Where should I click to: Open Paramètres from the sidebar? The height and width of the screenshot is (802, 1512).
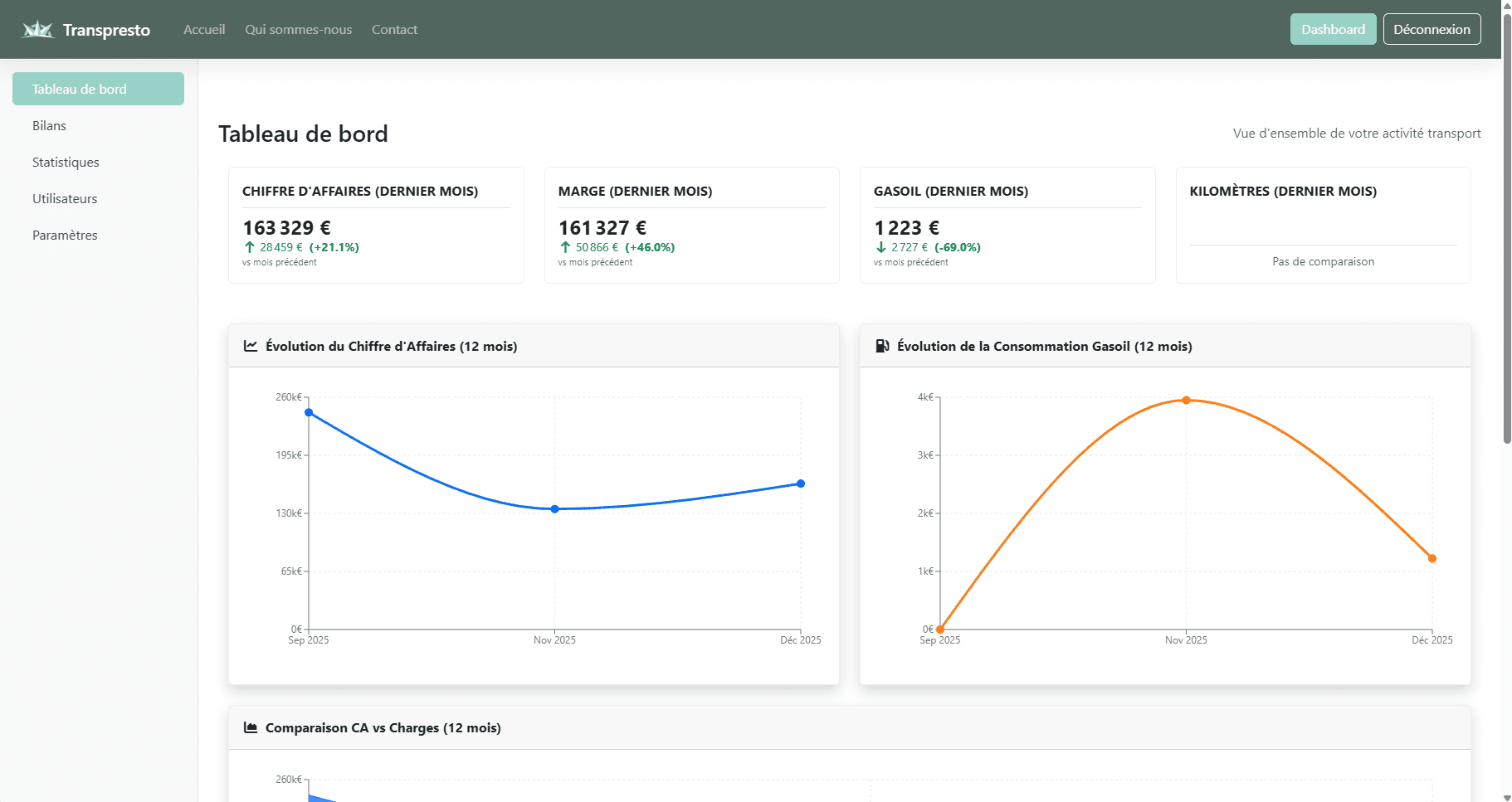[x=65, y=236]
